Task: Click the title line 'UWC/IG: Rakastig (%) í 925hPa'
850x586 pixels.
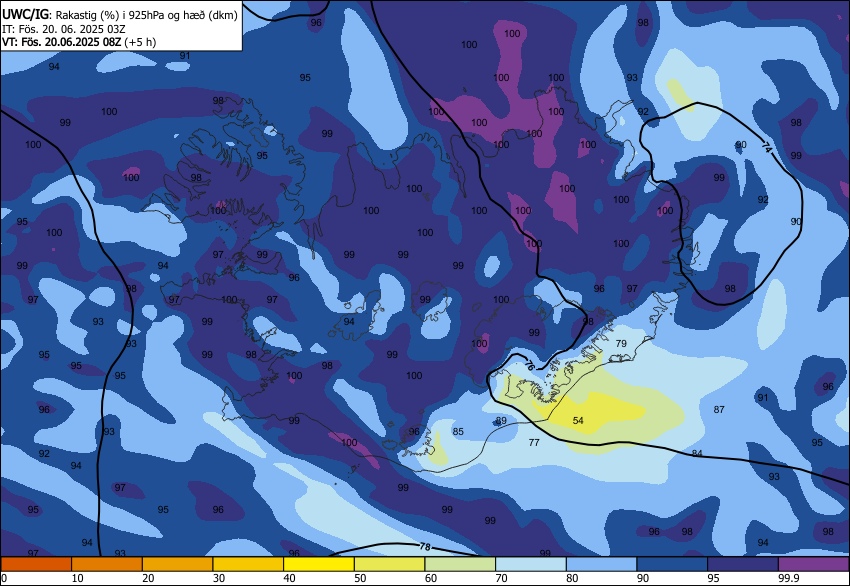Action: [120, 15]
